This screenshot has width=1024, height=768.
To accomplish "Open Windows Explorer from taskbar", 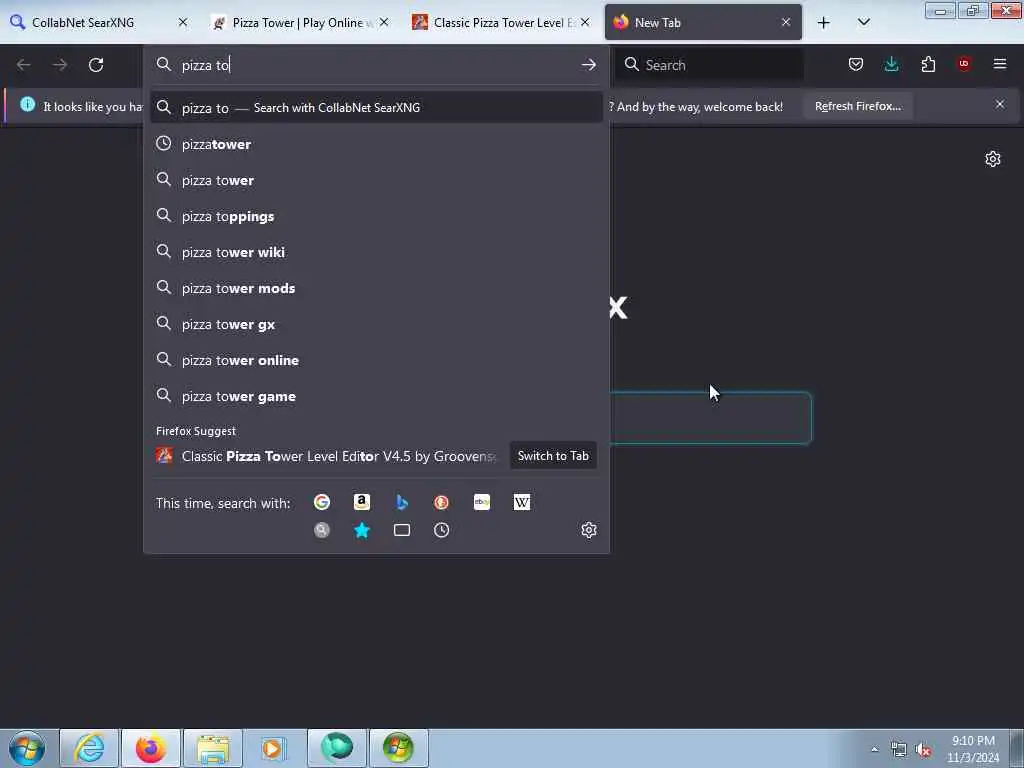I will point(213,748).
